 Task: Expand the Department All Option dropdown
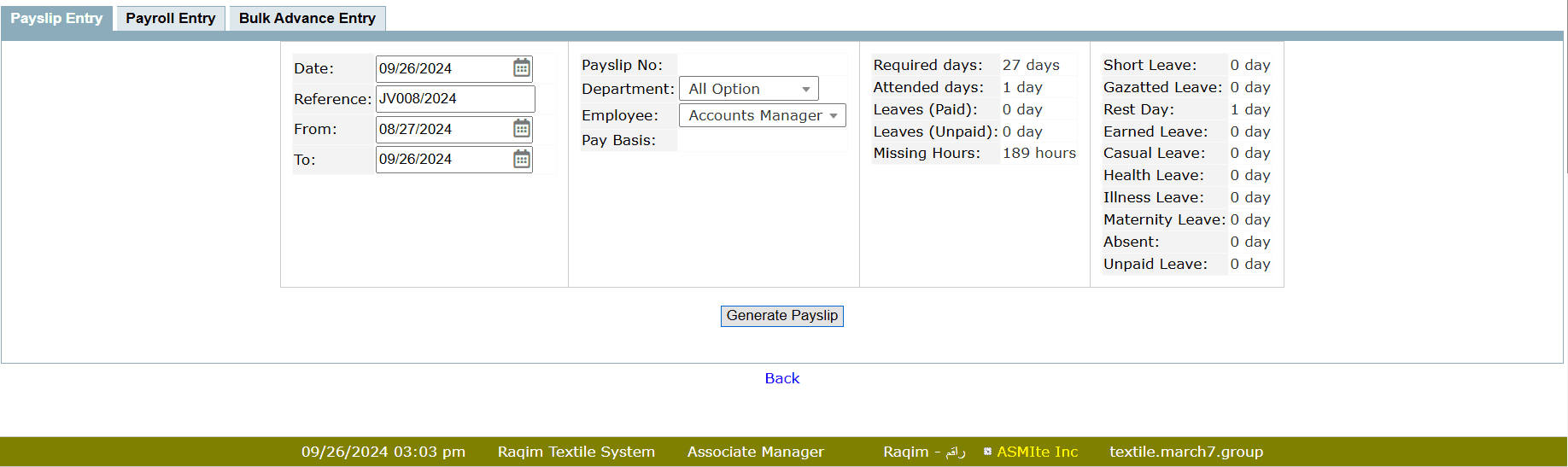748,89
